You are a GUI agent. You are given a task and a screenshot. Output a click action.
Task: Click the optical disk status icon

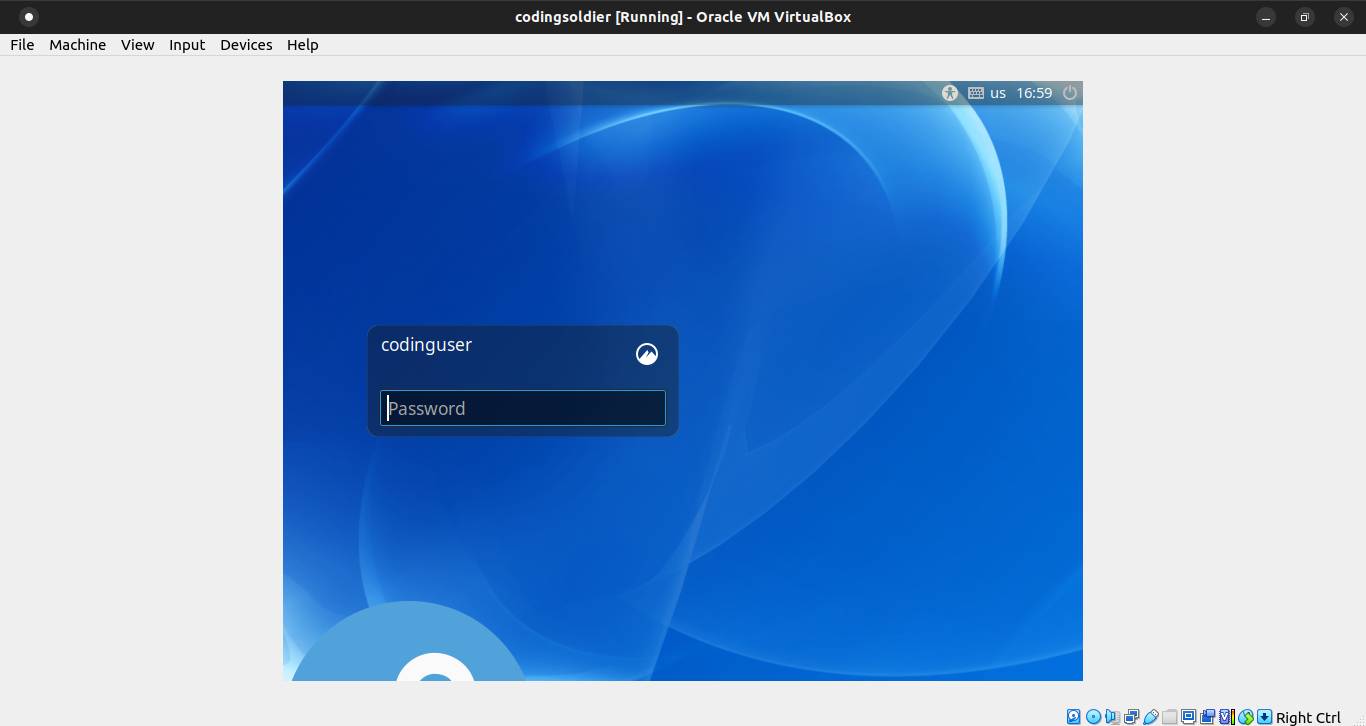[x=1093, y=717]
